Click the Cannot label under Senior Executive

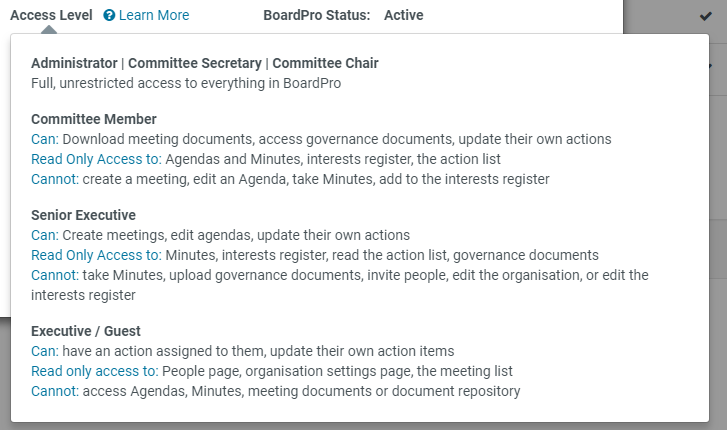tap(54, 275)
